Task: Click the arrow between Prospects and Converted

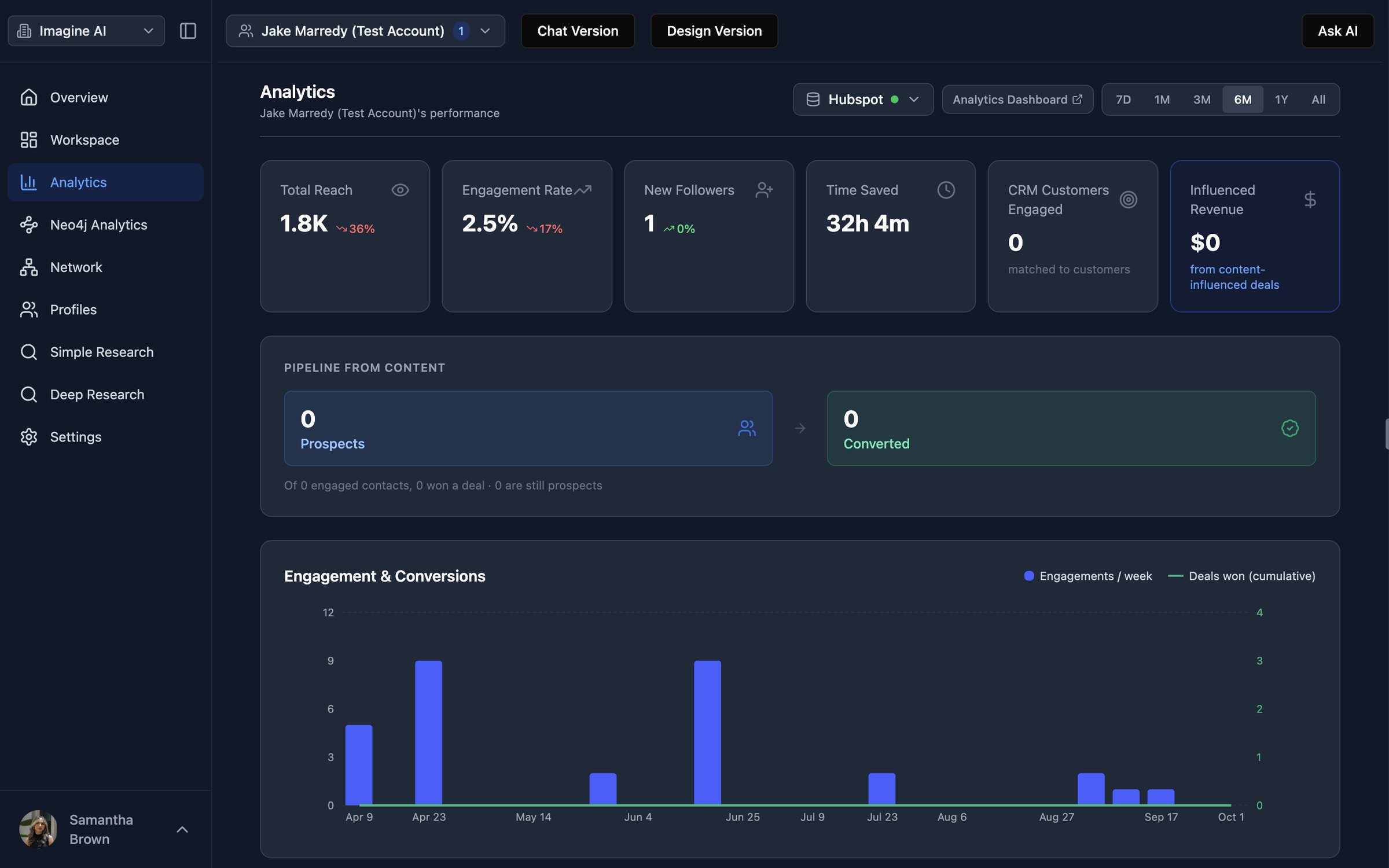Action: point(800,428)
